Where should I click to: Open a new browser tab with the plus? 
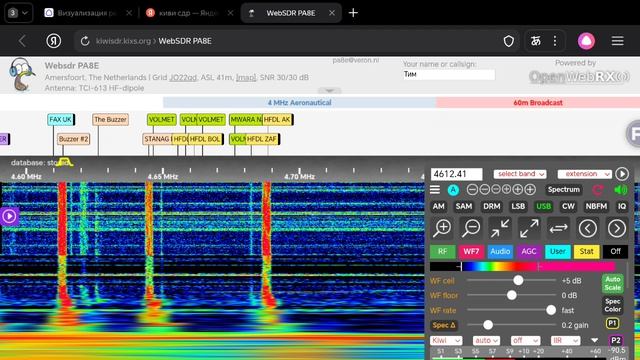point(353,13)
